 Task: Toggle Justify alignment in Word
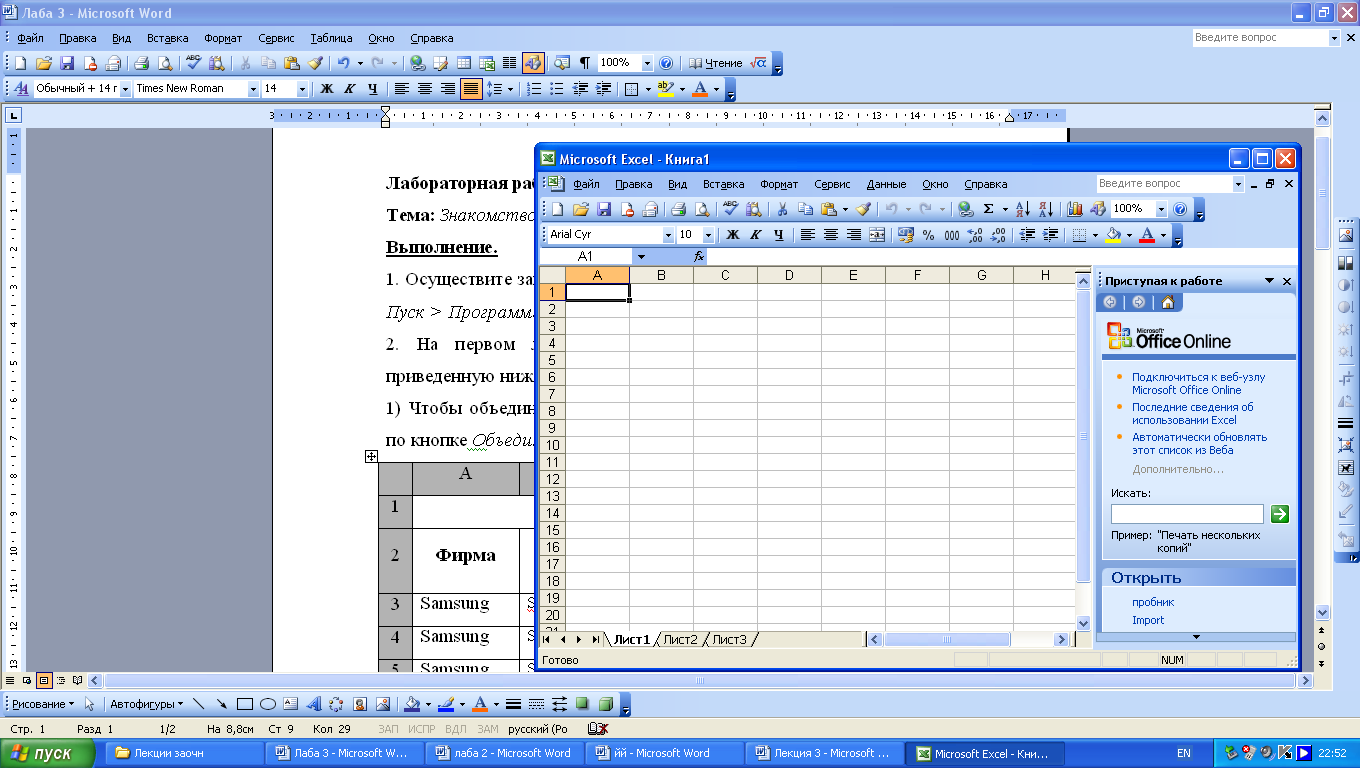point(471,89)
